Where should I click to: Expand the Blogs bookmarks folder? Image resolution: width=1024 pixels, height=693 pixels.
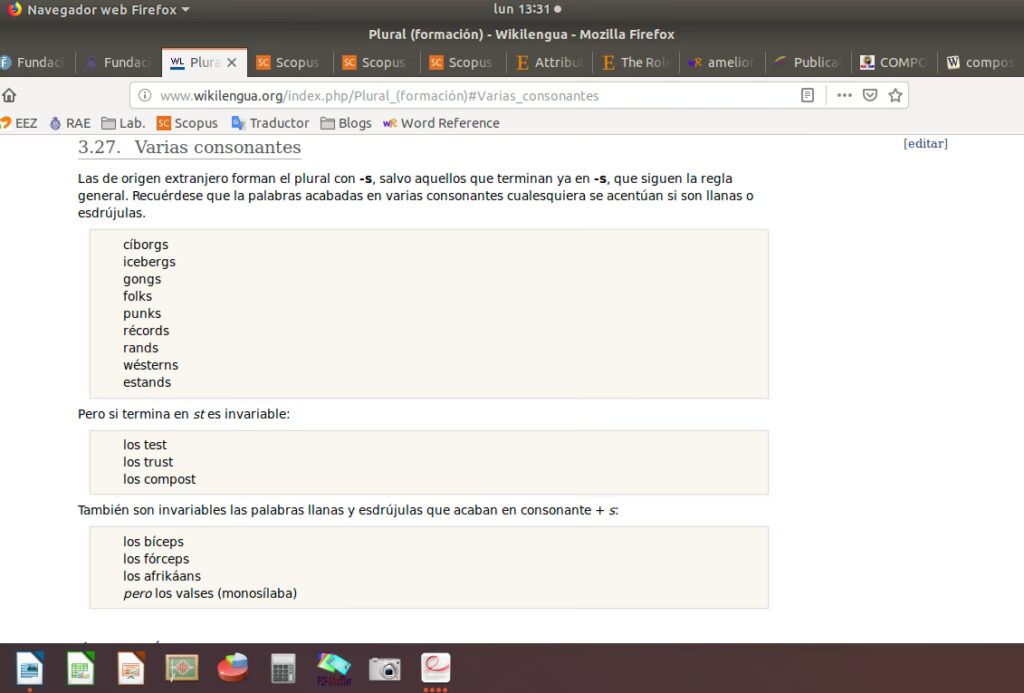coord(346,123)
